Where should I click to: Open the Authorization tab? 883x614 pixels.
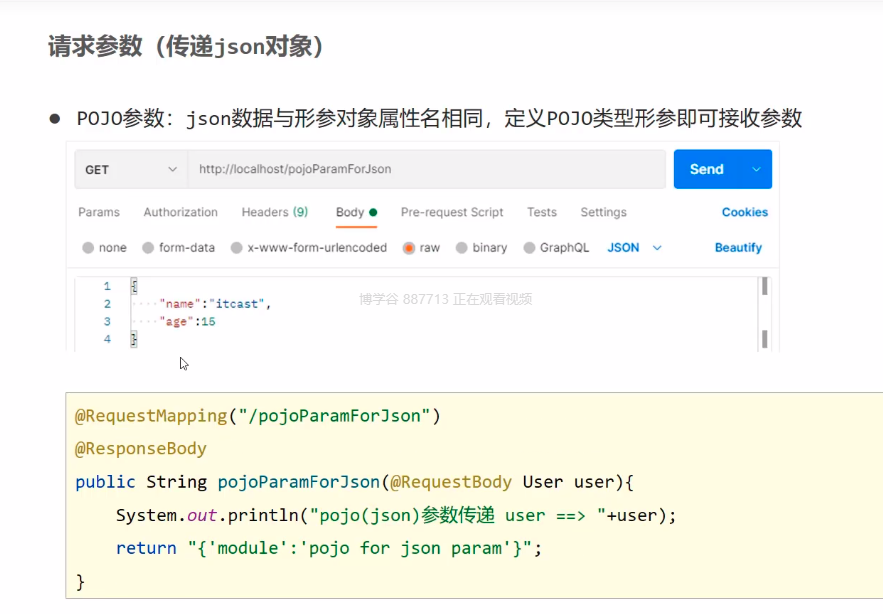180,212
